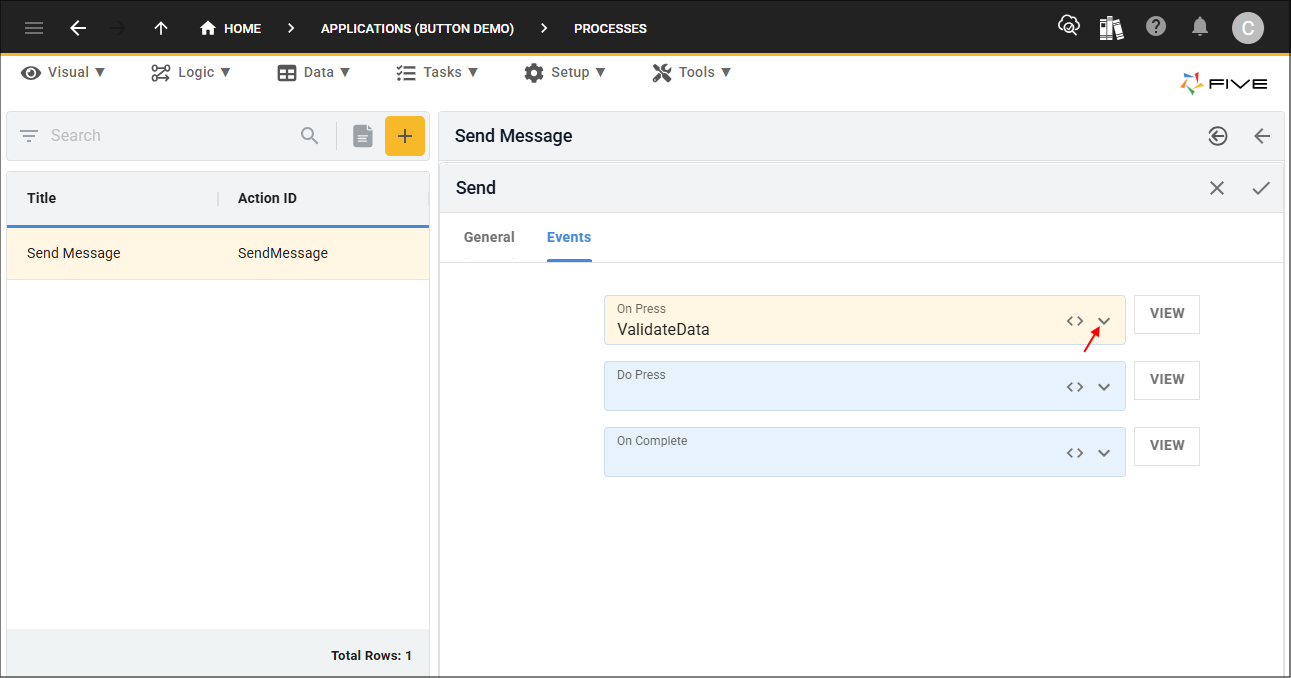Open the user avatar C

tap(1247, 28)
